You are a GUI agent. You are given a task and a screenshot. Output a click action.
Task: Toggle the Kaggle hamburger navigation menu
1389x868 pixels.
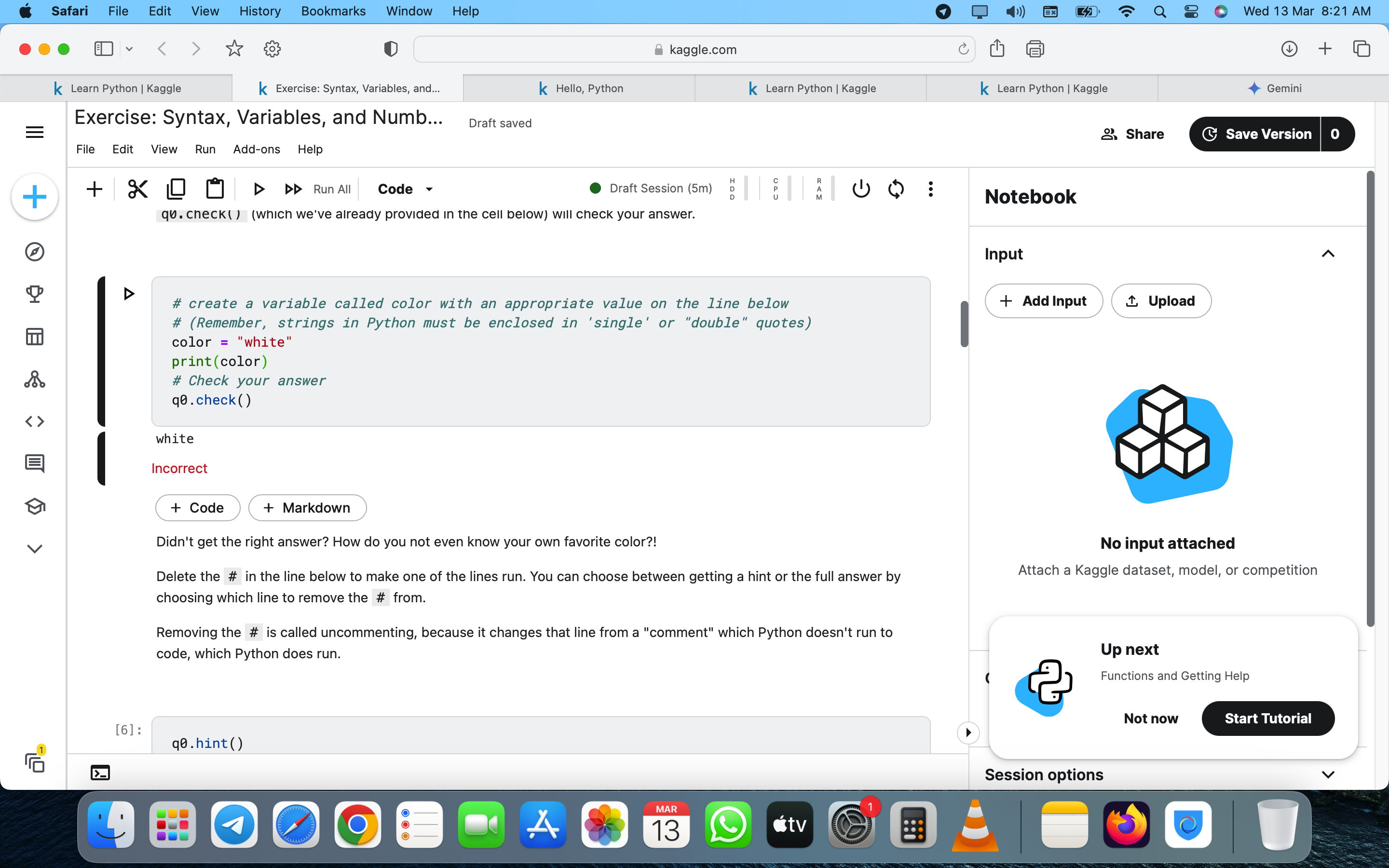tap(34, 133)
